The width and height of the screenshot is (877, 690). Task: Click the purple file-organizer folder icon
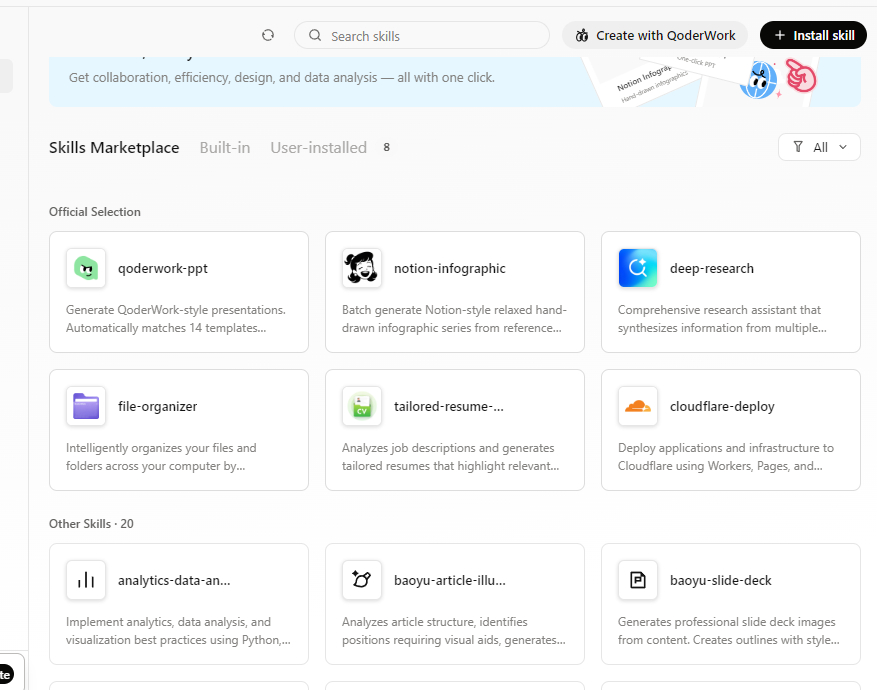click(86, 406)
